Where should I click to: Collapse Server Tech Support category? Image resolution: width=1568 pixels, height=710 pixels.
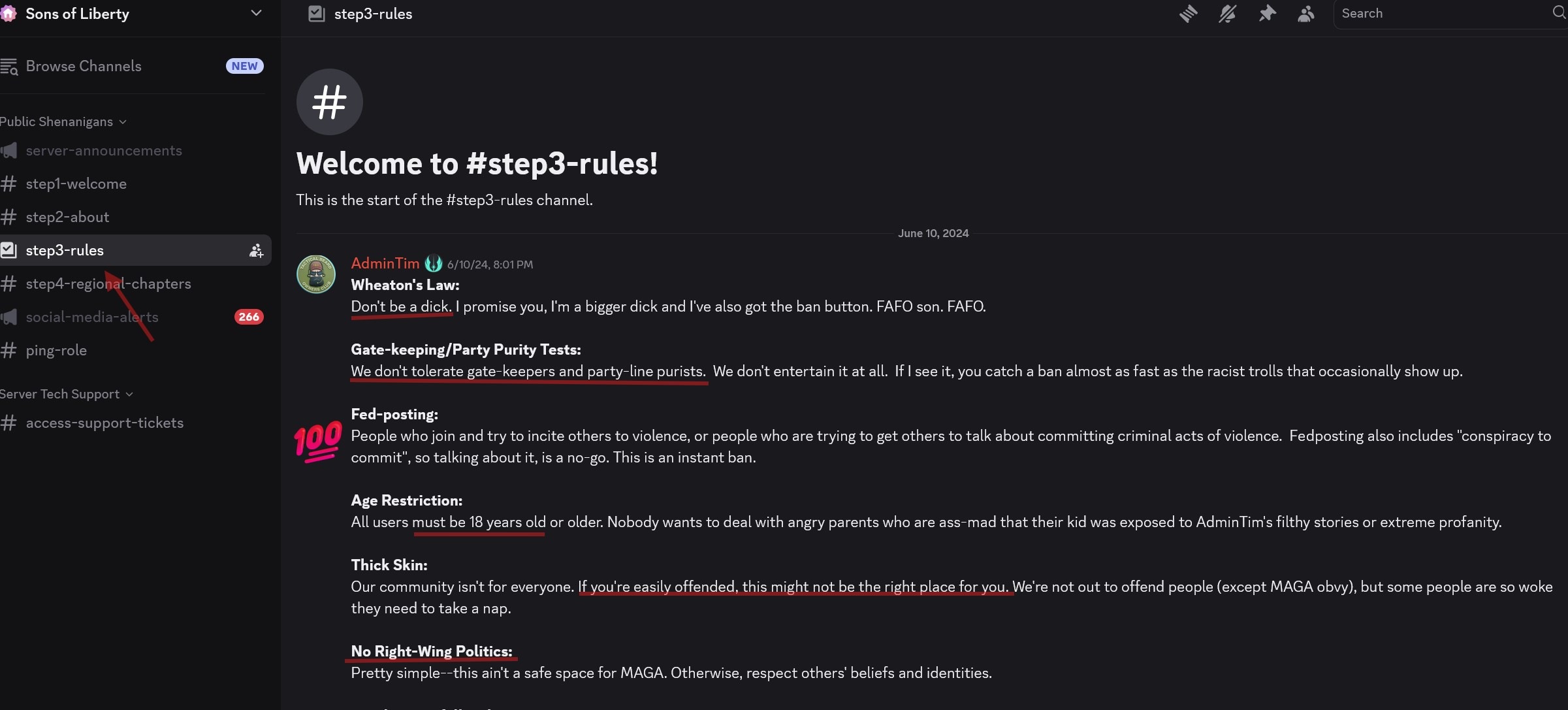point(67,394)
